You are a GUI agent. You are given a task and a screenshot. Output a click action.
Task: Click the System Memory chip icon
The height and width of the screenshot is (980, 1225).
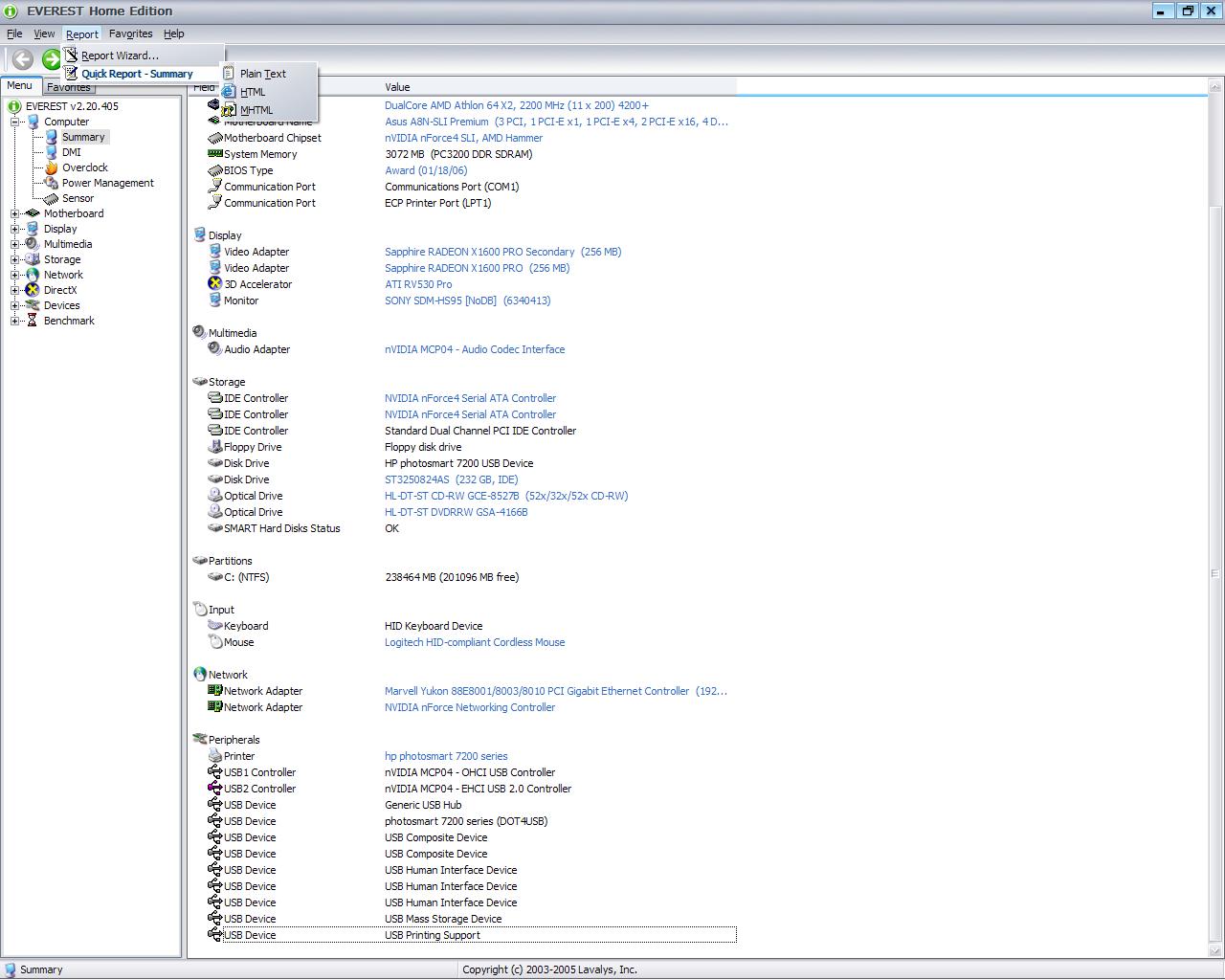(214, 154)
